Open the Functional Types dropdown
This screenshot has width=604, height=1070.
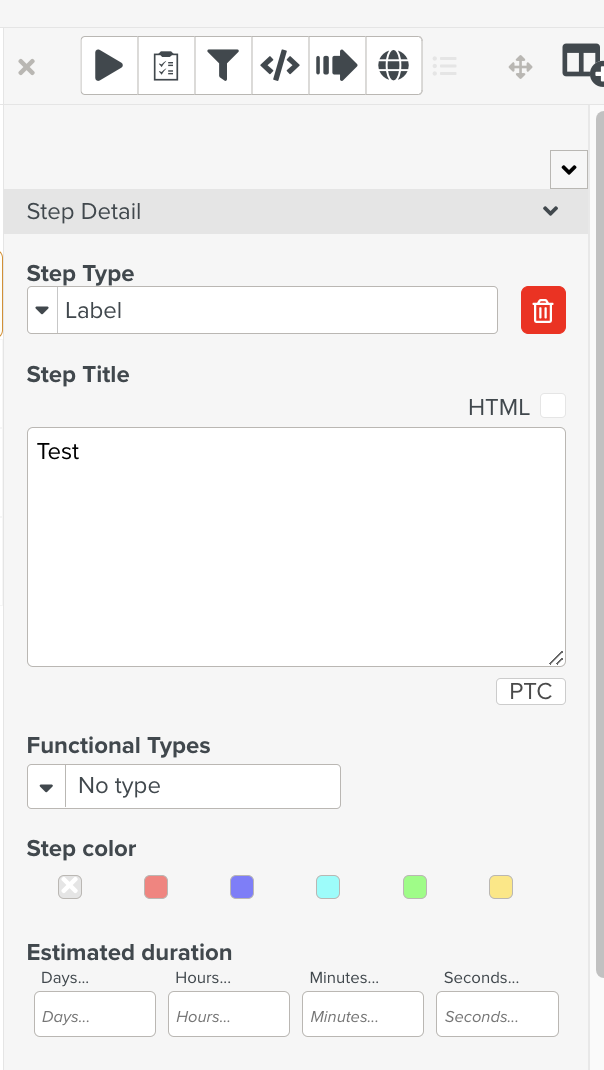46,786
